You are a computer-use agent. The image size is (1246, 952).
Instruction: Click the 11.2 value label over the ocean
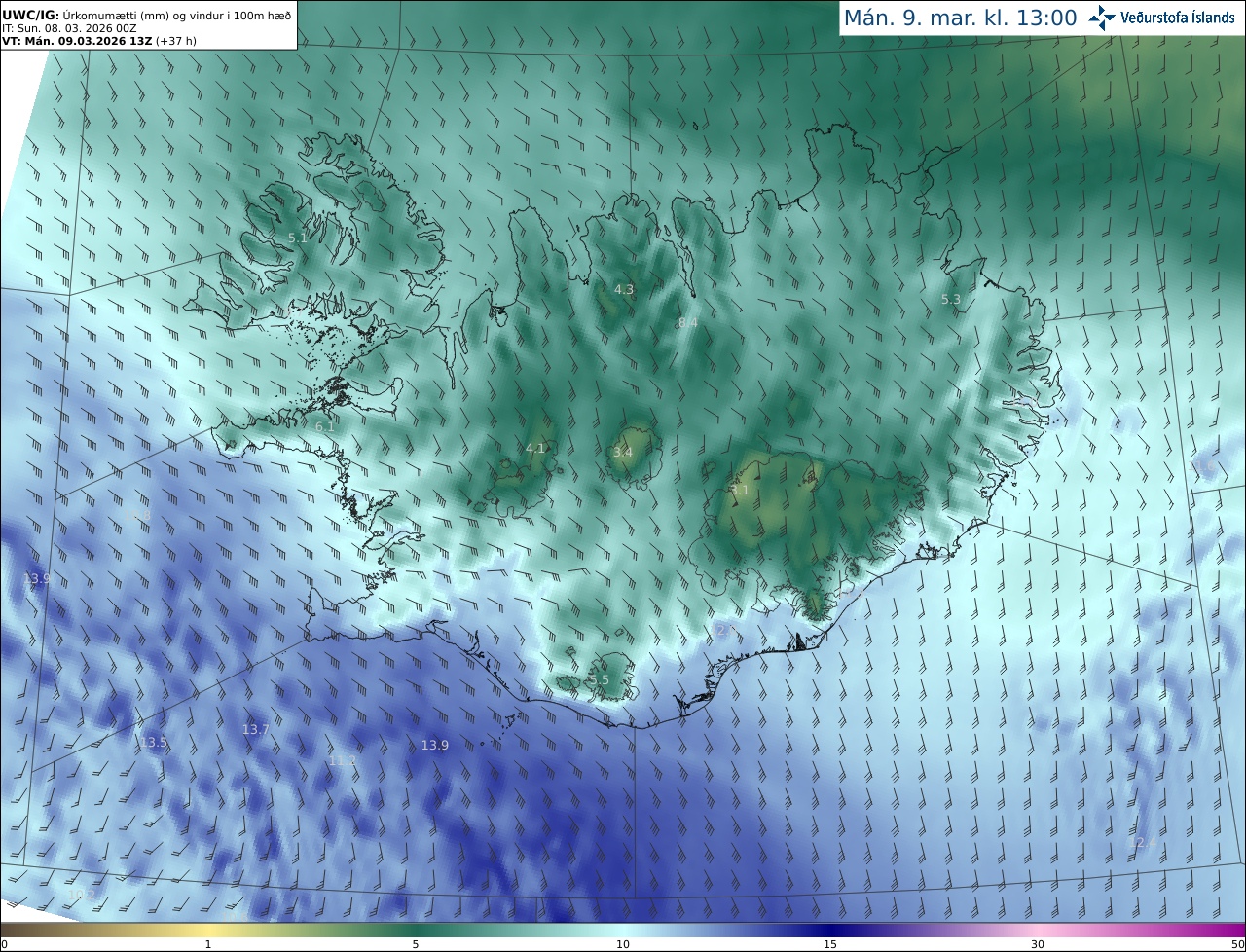(343, 760)
